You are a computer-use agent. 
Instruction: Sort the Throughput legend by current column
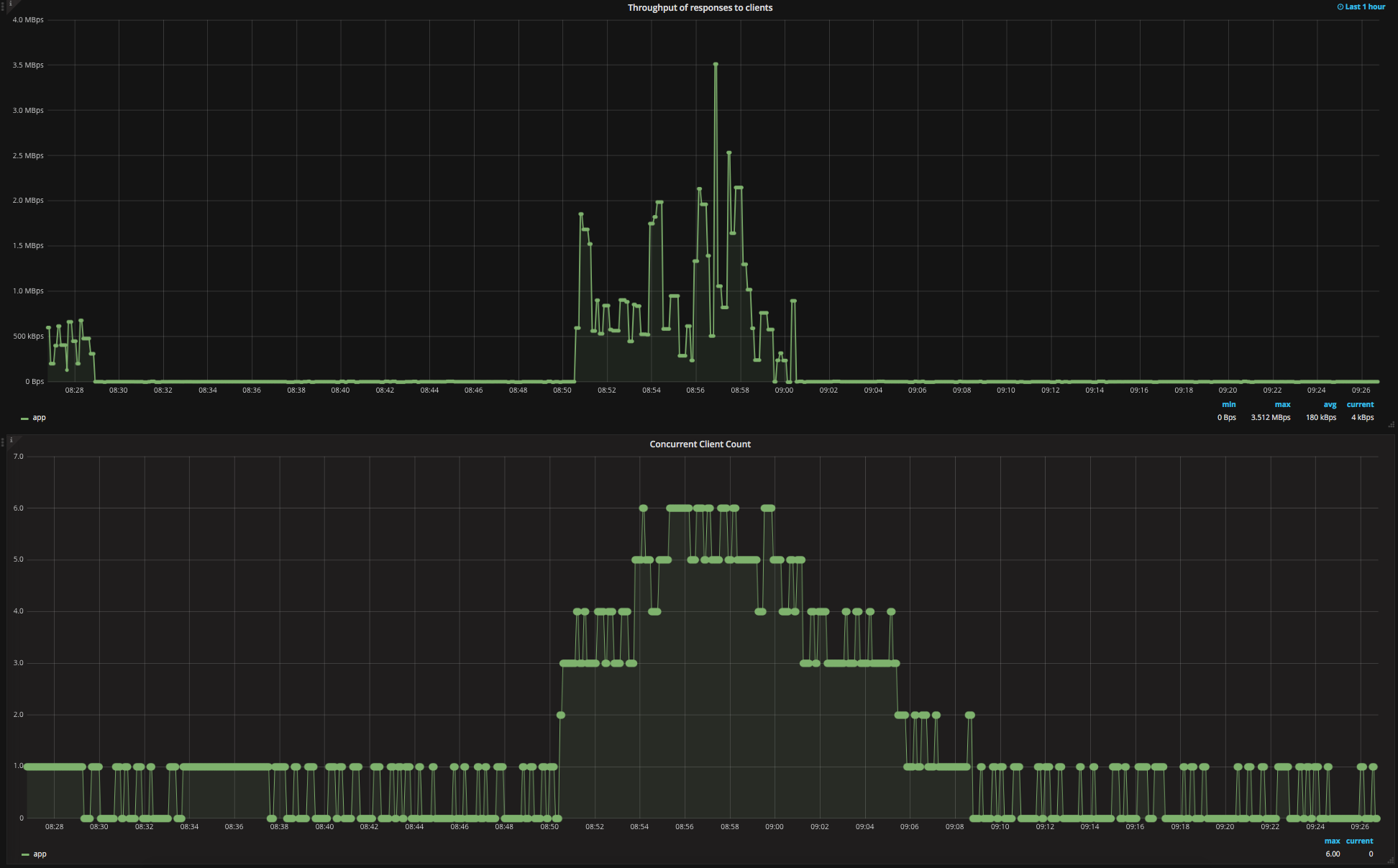pos(1360,405)
